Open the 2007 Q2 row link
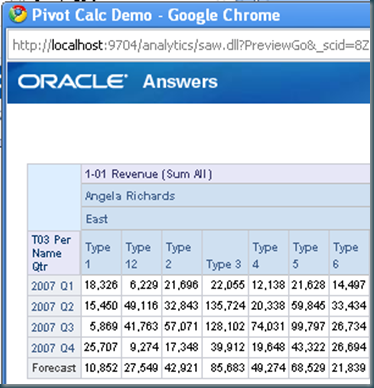374x388 pixels. tap(52, 307)
